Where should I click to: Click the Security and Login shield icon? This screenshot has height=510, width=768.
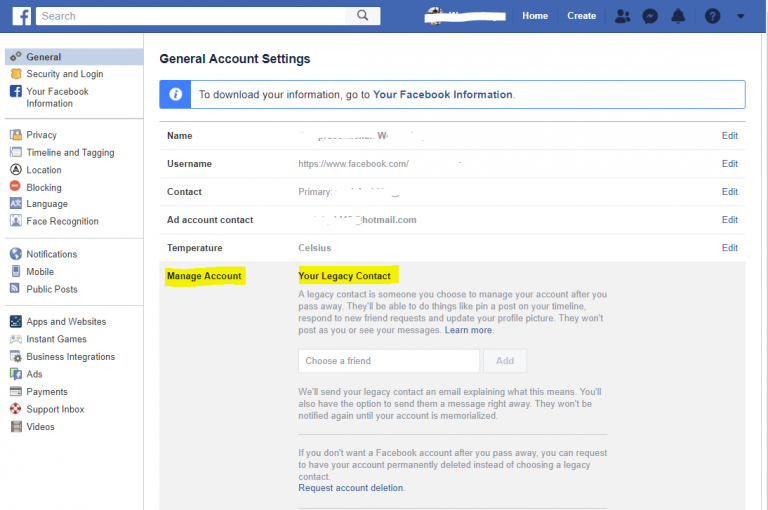(x=16, y=73)
